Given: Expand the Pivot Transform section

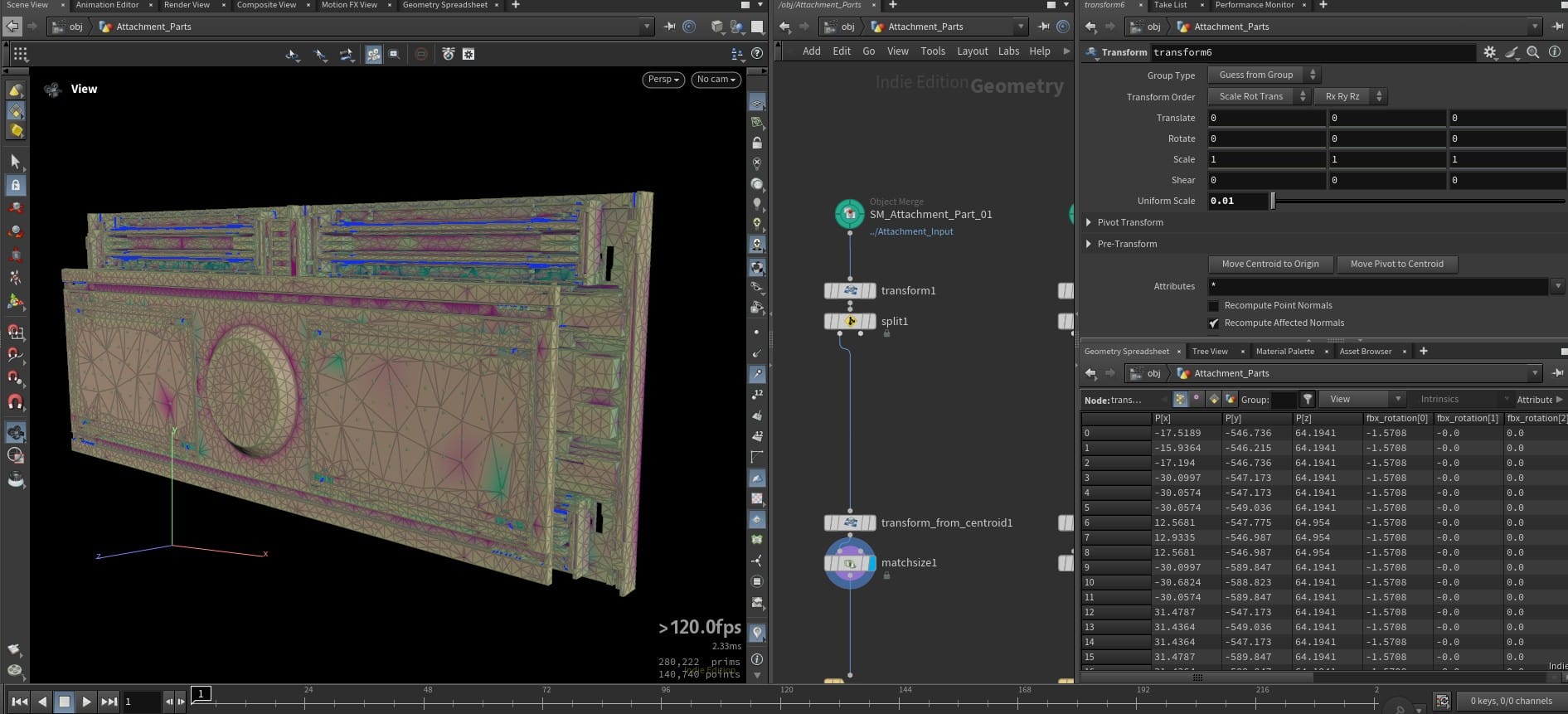Looking at the screenshot, I should [x=1089, y=222].
